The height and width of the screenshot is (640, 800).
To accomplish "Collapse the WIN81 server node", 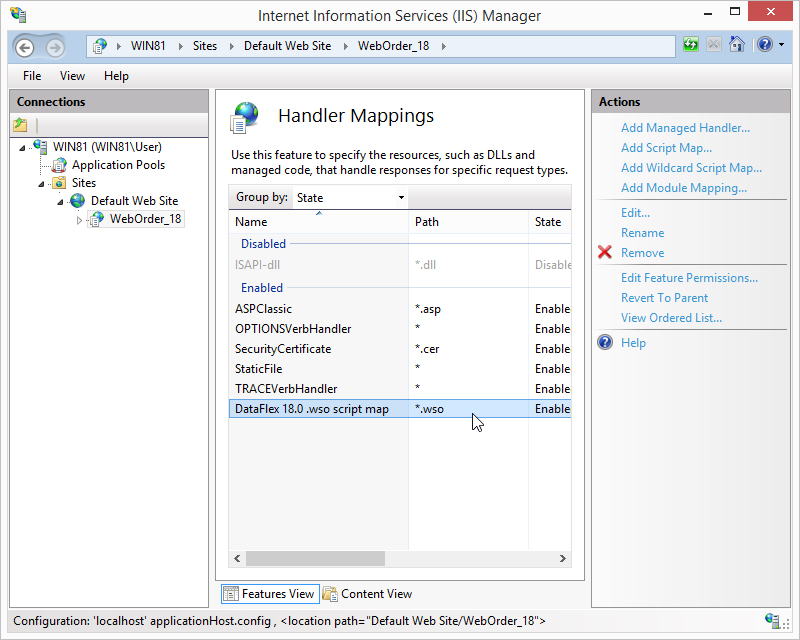I will pyautogui.click(x=22, y=148).
